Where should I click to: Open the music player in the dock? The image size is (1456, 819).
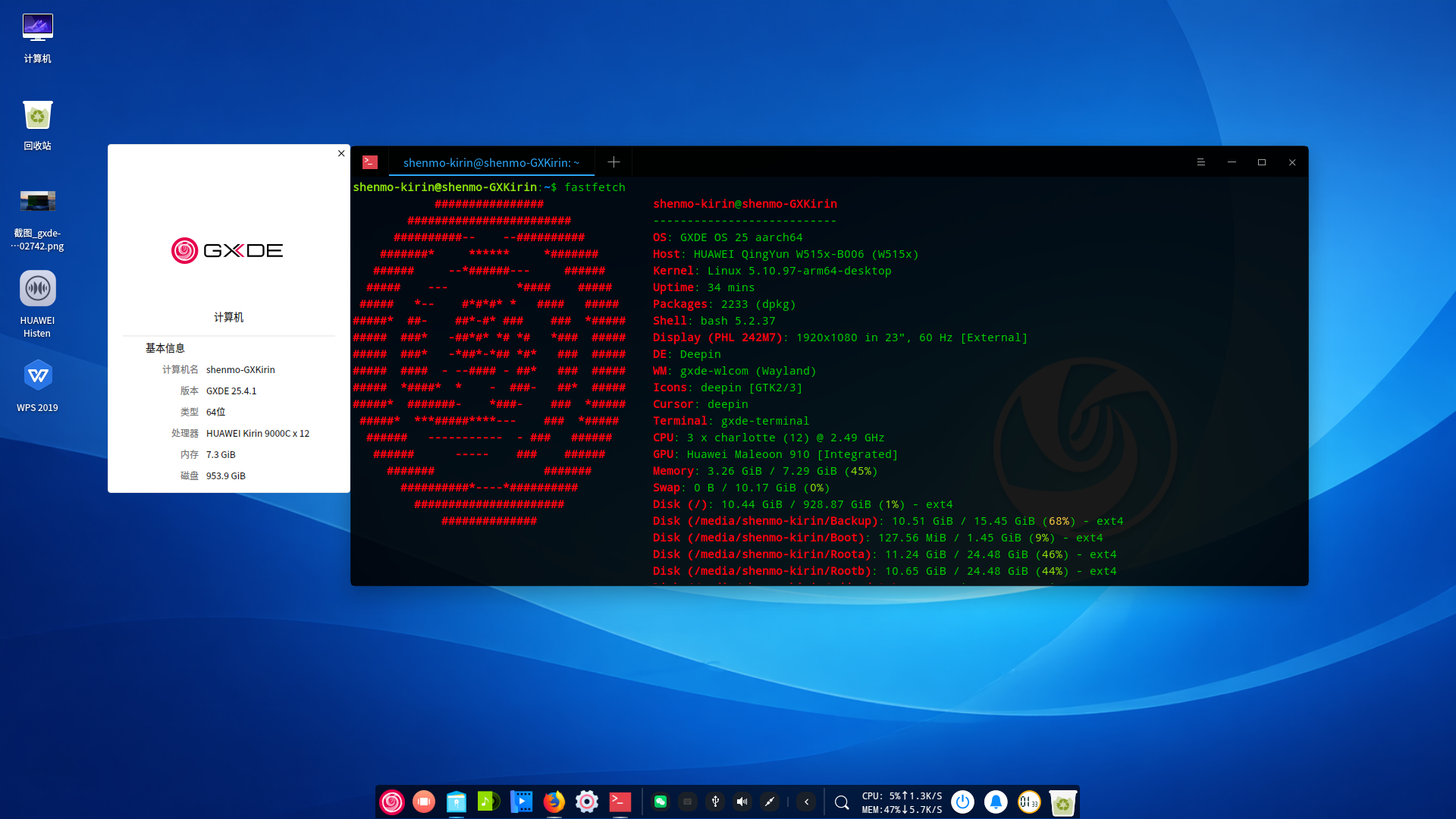point(489,802)
